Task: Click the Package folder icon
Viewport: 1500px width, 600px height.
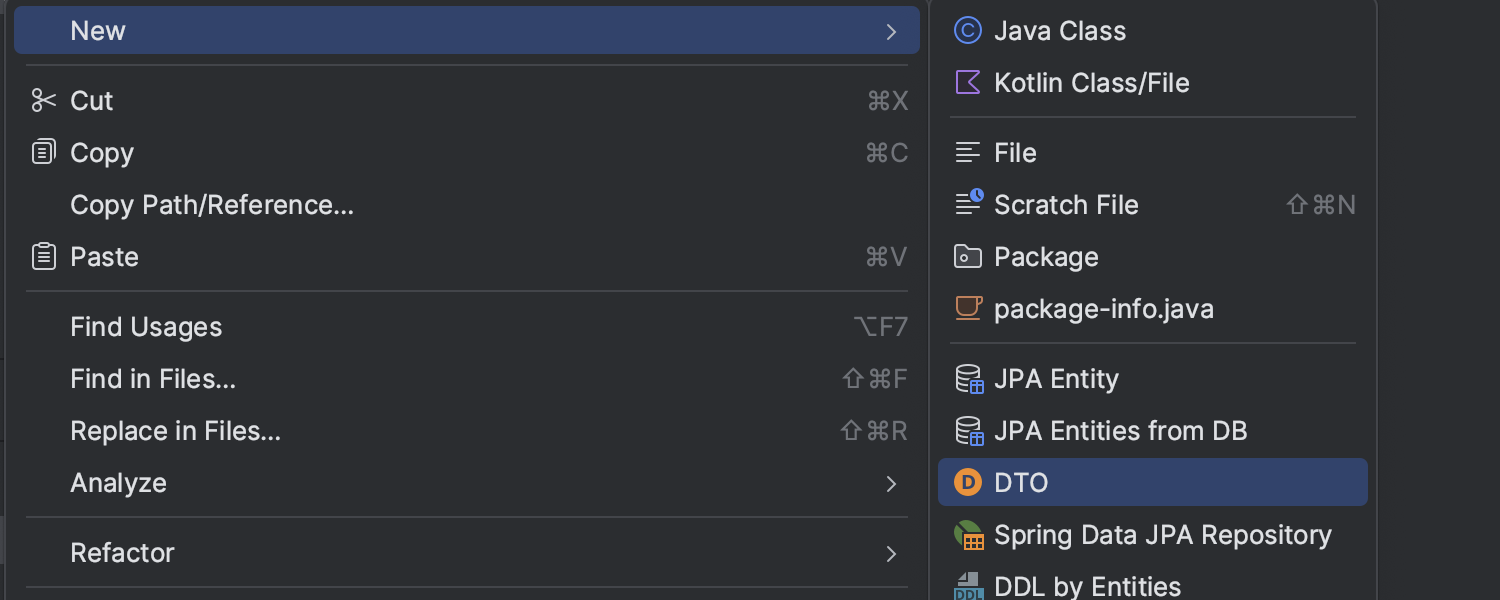Action: 968,257
